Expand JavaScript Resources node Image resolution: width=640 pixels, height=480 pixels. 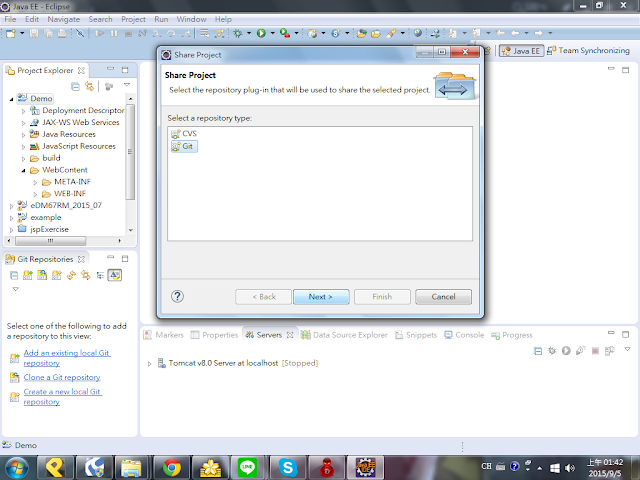coord(23,146)
